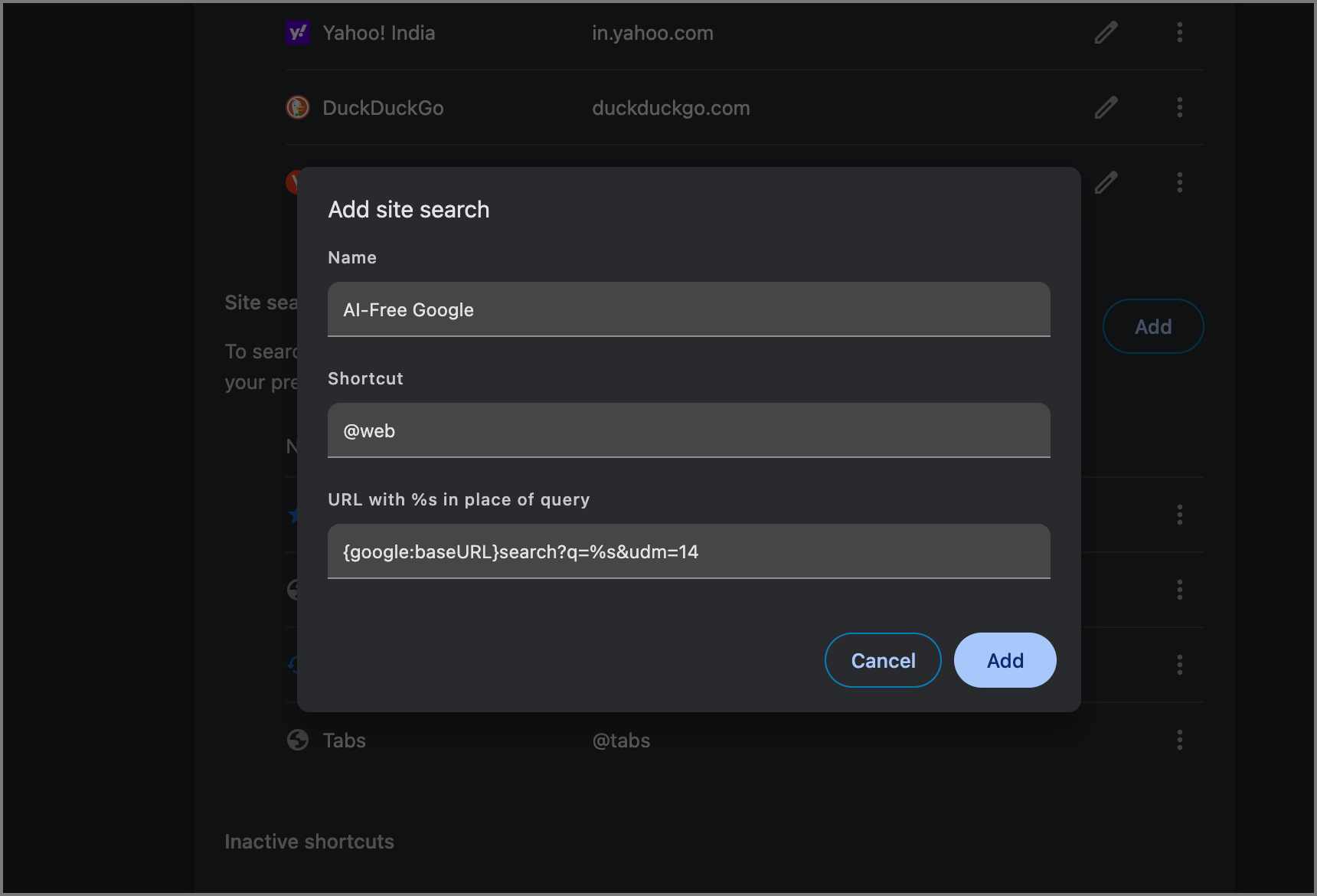
Task: Edit Yahoo! India using the pencil icon
Action: click(x=1106, y=32)
